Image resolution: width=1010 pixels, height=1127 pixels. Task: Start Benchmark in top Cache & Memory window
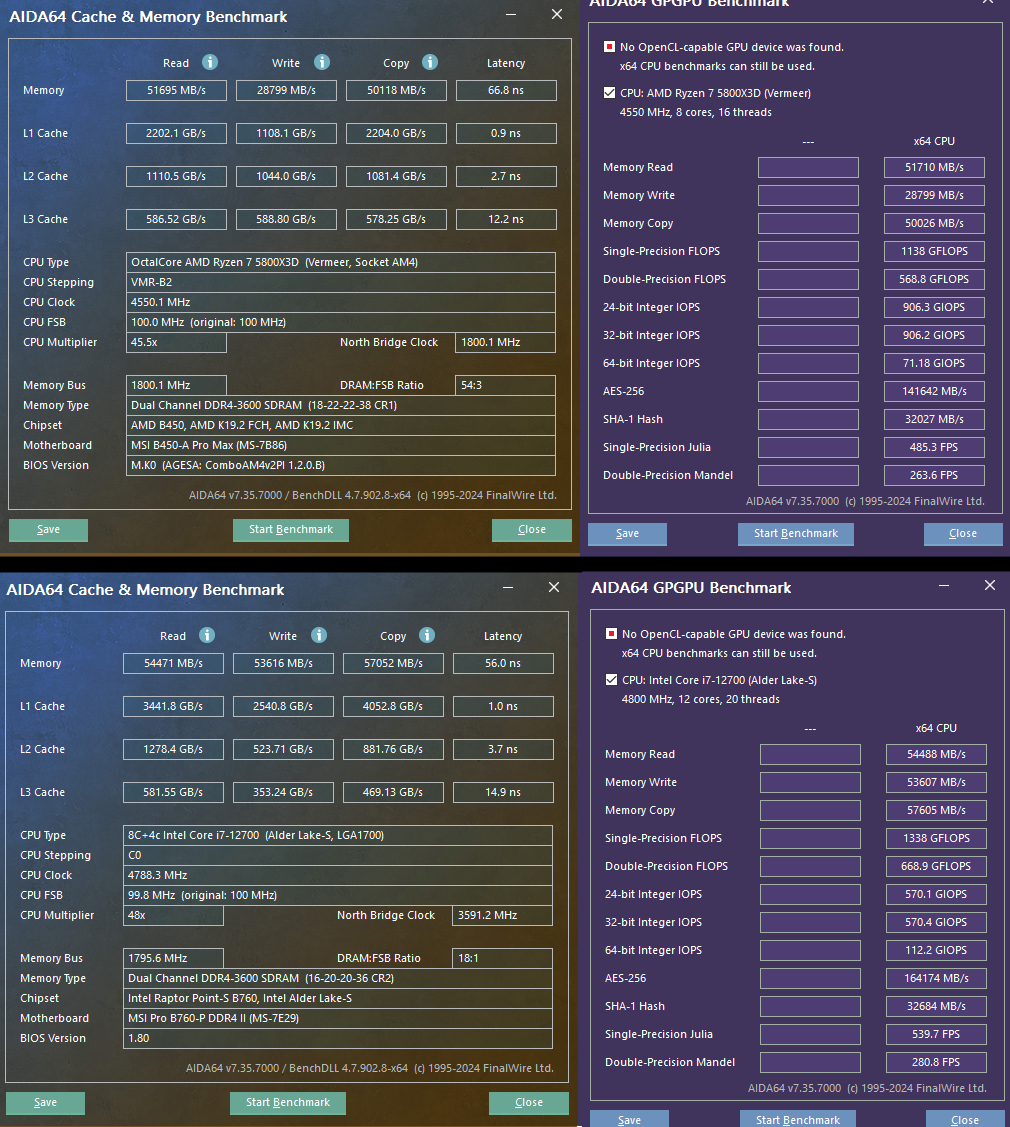(291, 530)
